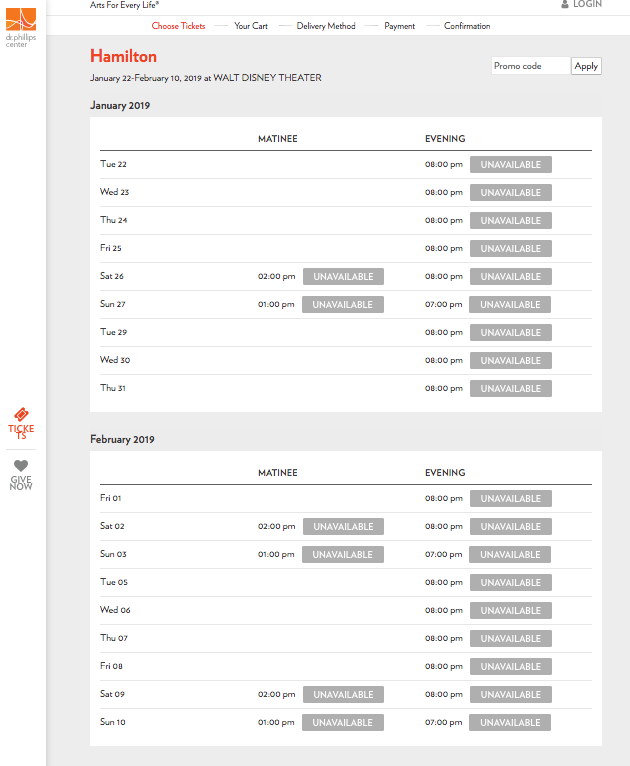Click the February 2019 heading
The image size is (630, 766).
(122, 439)
